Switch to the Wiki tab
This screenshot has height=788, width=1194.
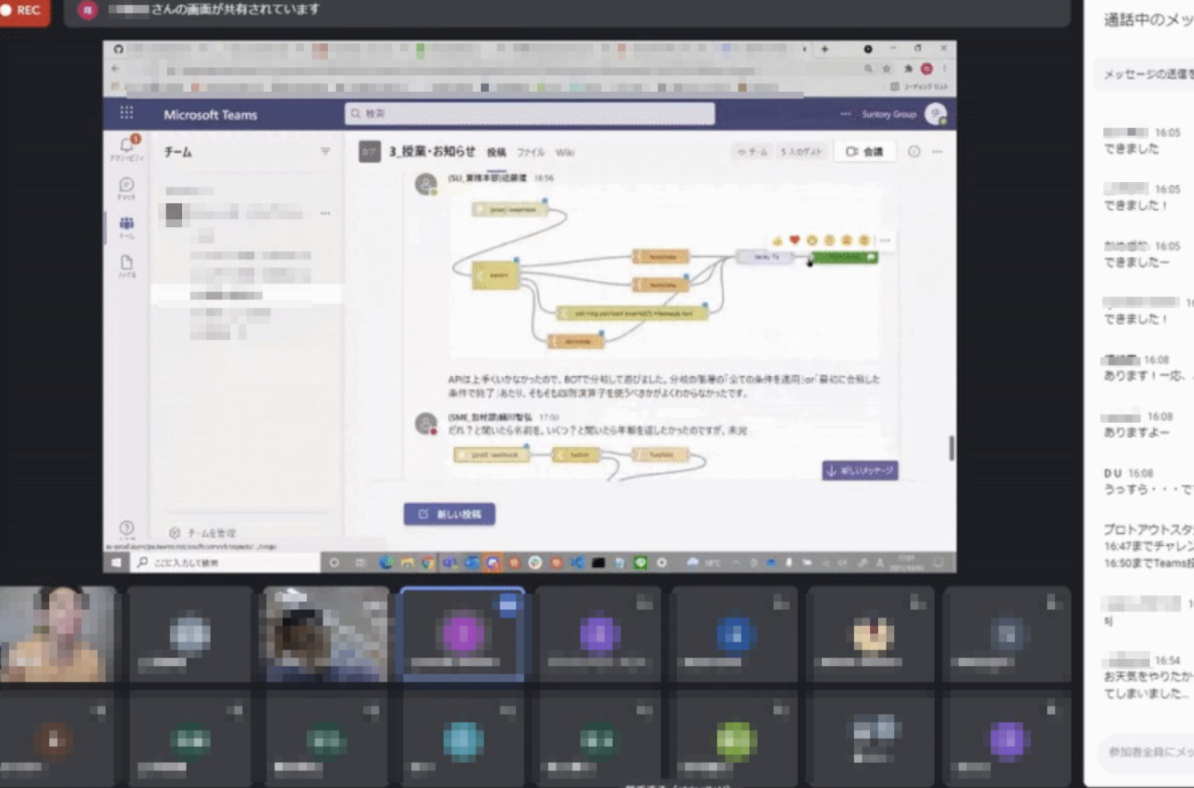[564, 152]
